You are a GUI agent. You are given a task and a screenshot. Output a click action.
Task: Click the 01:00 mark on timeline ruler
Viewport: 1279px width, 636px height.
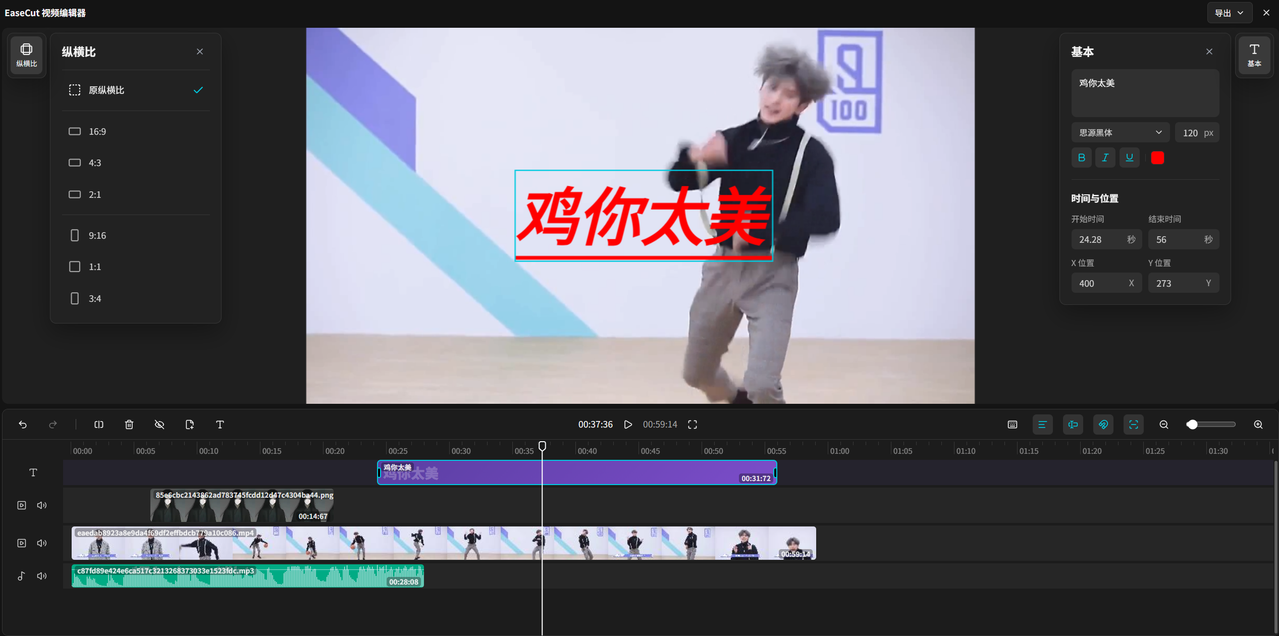839,451
